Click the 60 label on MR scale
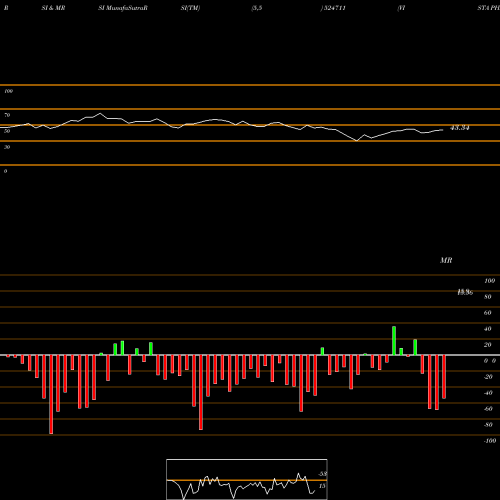This screenshot has width=500, height=500. [x=488, y=313]
